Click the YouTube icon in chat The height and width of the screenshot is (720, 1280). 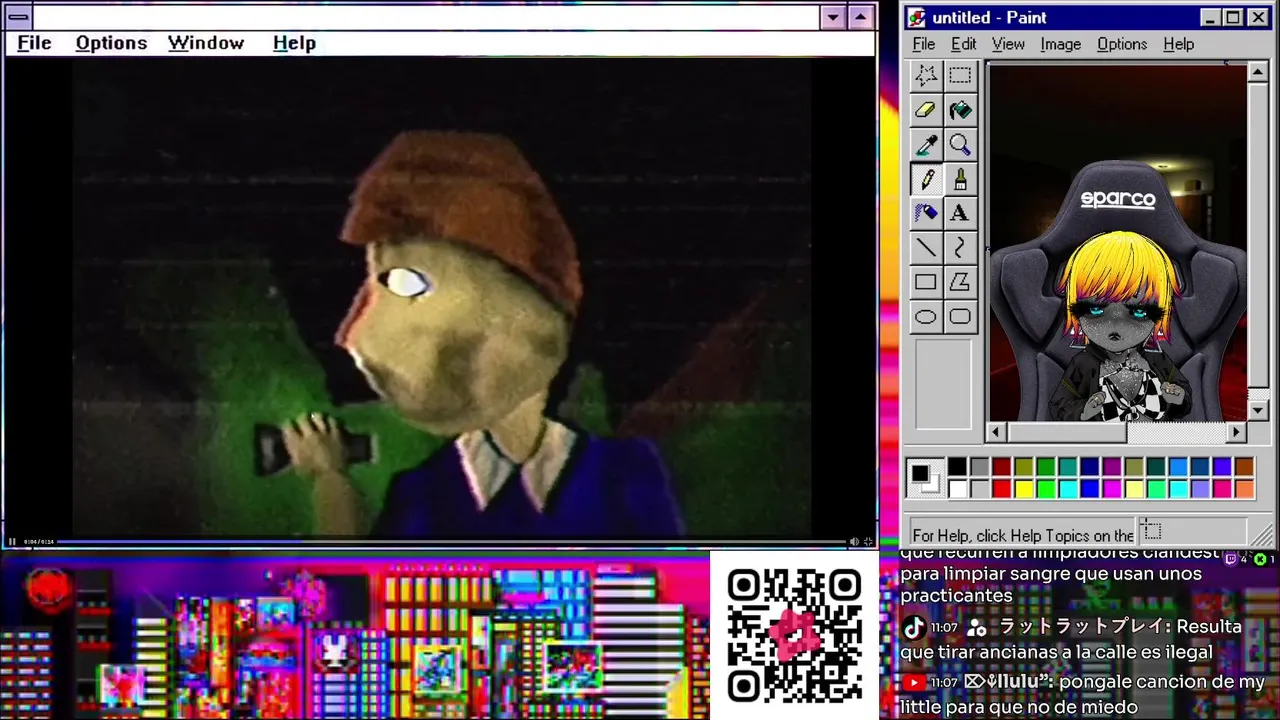point(913,682)
